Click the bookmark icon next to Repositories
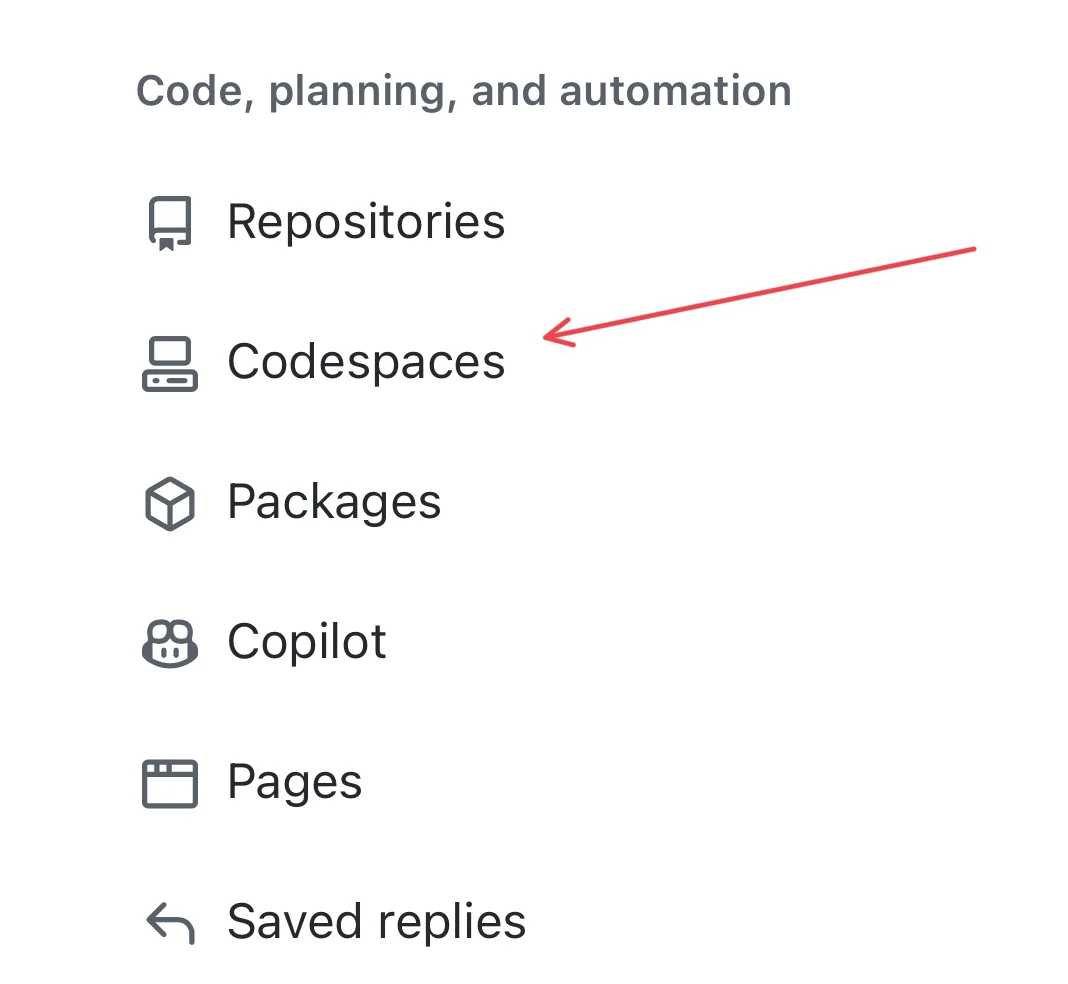Image resolution: width=1068 pixels, height=984 pixels. (x=168, y=222)
